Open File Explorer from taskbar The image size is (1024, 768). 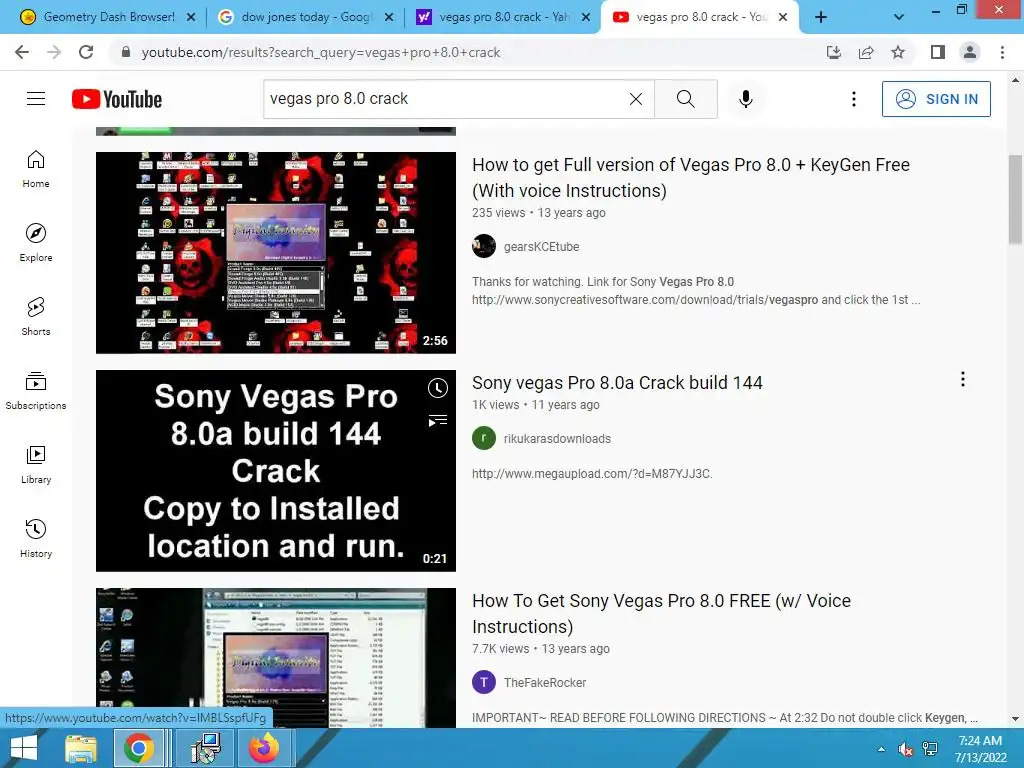80,748
